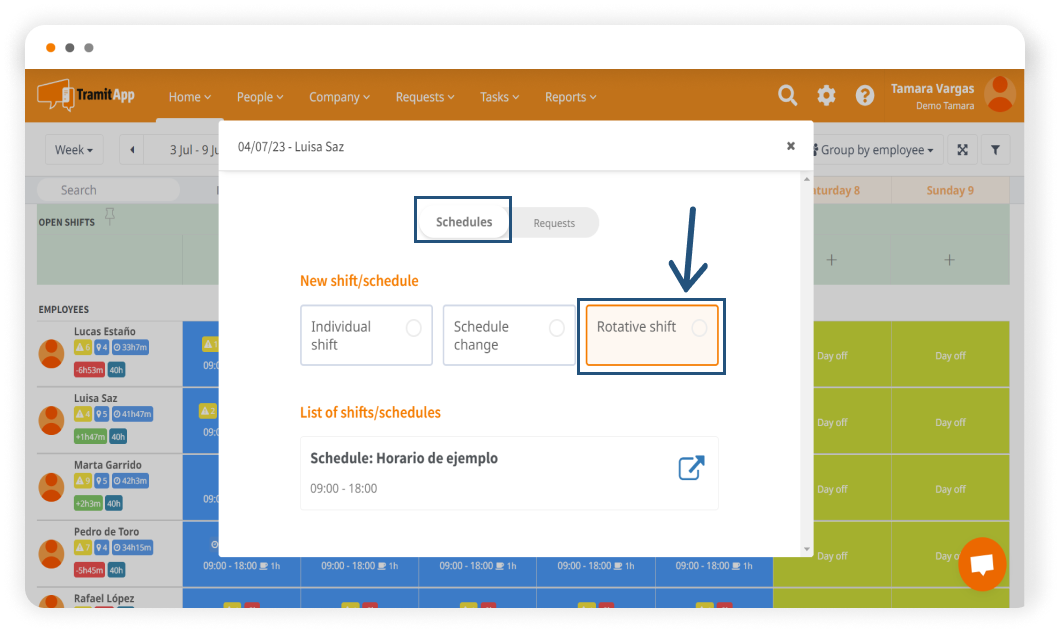The width and height of the screenshot is (1061, 633).
Task: Open the filter icon on the toolbar
Action: pyautogui.click(x=995, y=149)
